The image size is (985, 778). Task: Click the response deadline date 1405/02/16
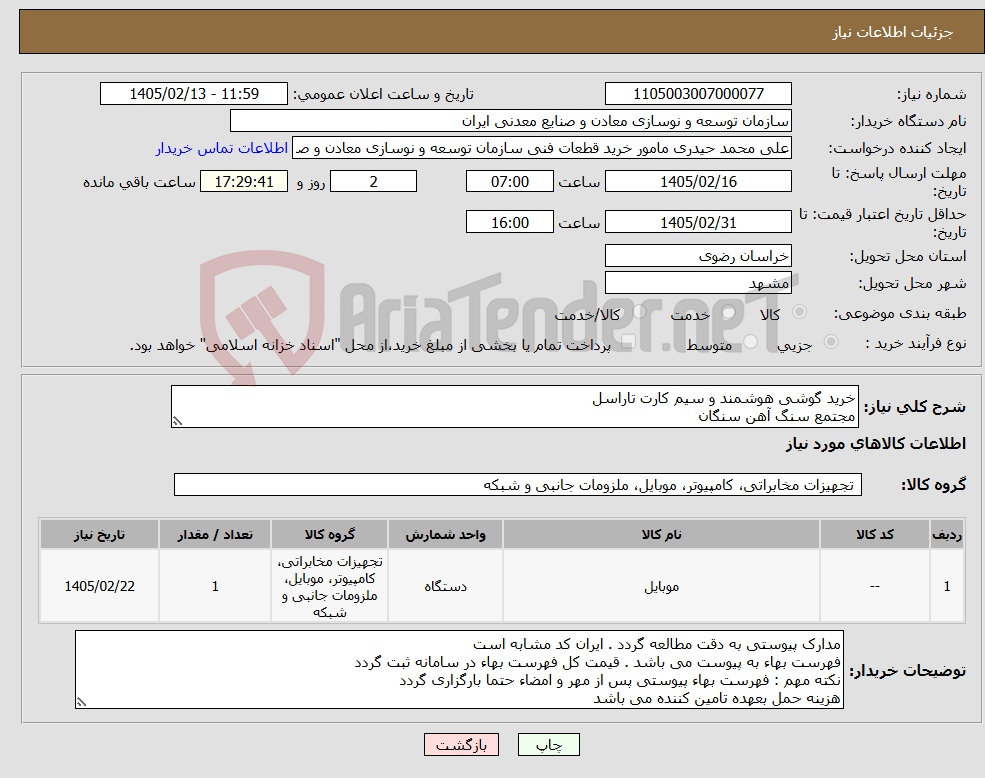click(x=698, y=182)
